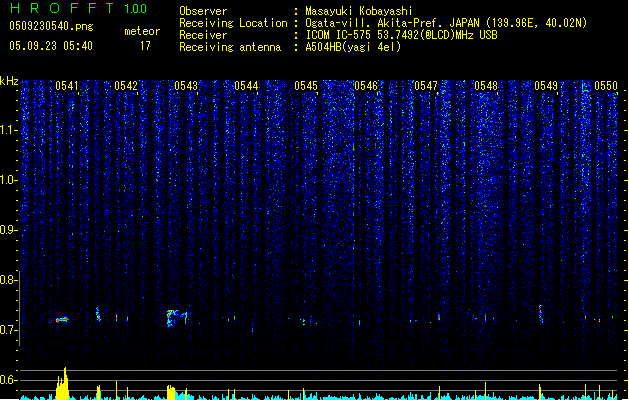629x400 pixels.
Task: Click the antenna A504HB(yagi 4el) text
Action: point(353,47)
